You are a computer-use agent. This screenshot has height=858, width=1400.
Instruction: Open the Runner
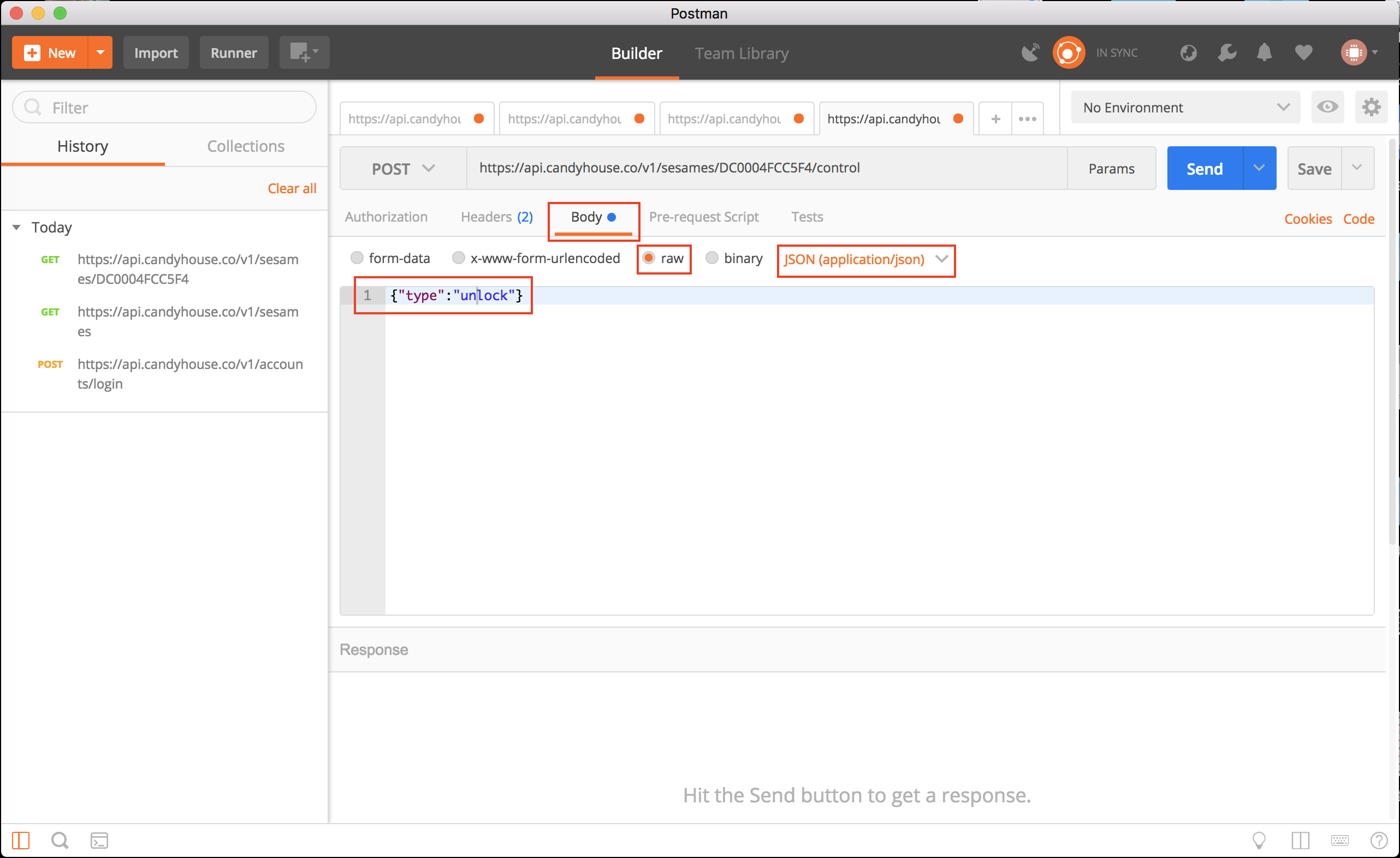[234, 53]
